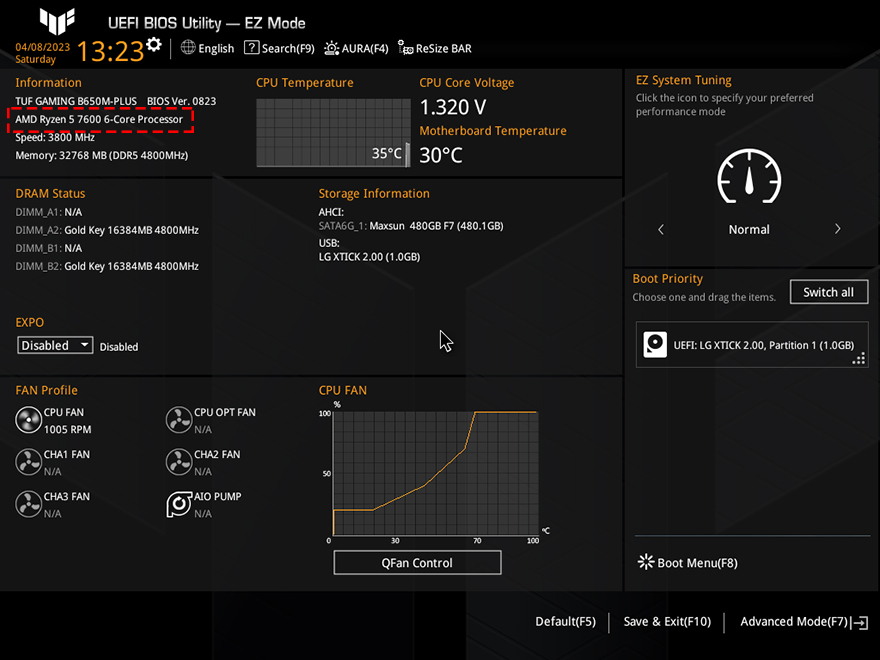Click the drag handle dots on boot entry
This screenshot has height=660, width=880.
tap(859, 359)
